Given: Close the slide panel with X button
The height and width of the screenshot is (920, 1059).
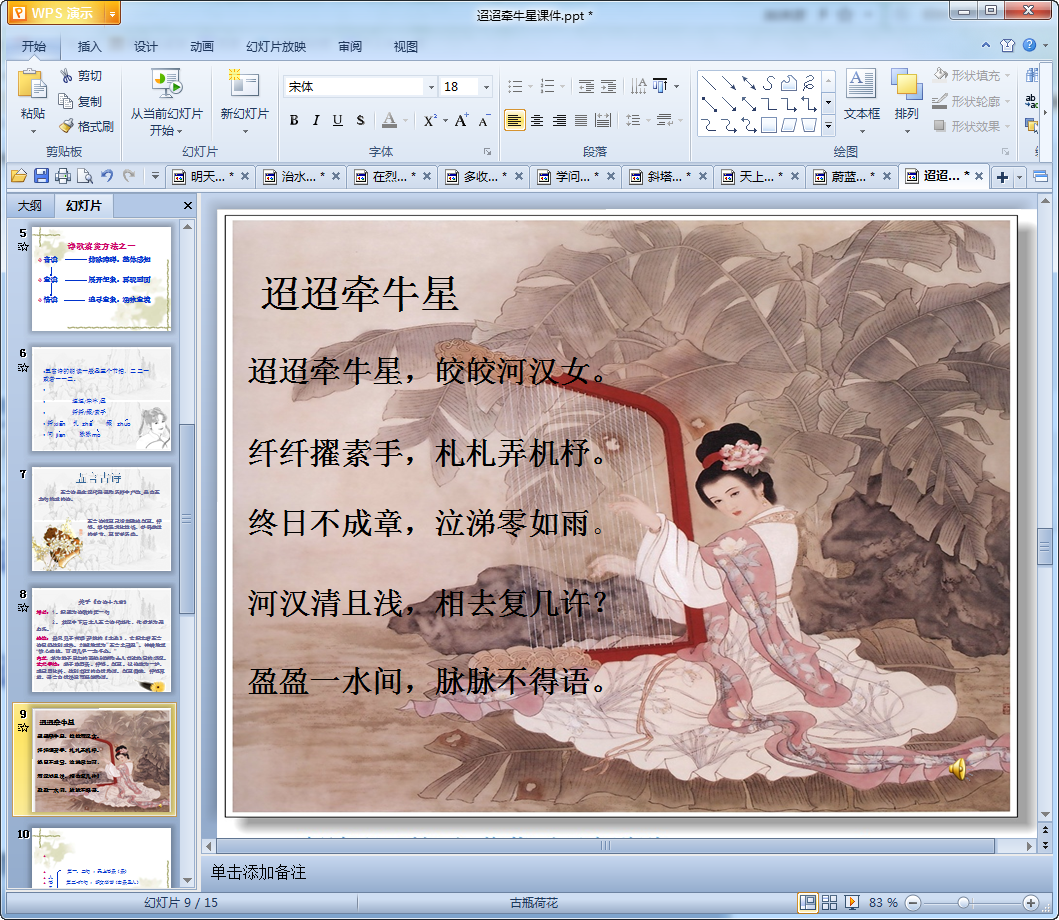Looking at the screenshot, I should click(x=188, y=205).
